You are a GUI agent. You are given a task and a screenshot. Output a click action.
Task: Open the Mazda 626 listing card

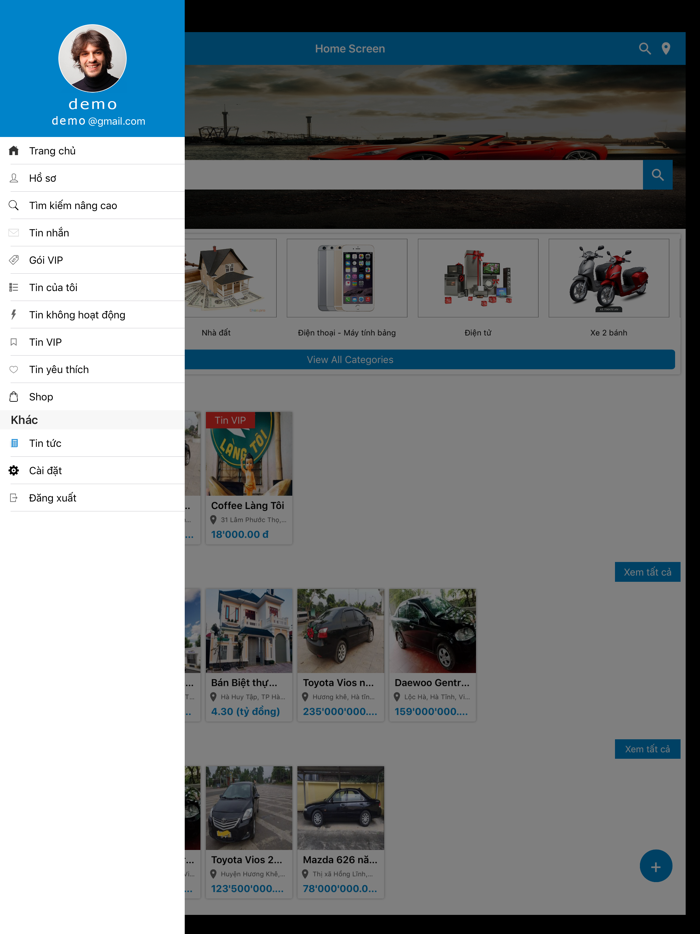pyautogui.click(x=341, y=832)
